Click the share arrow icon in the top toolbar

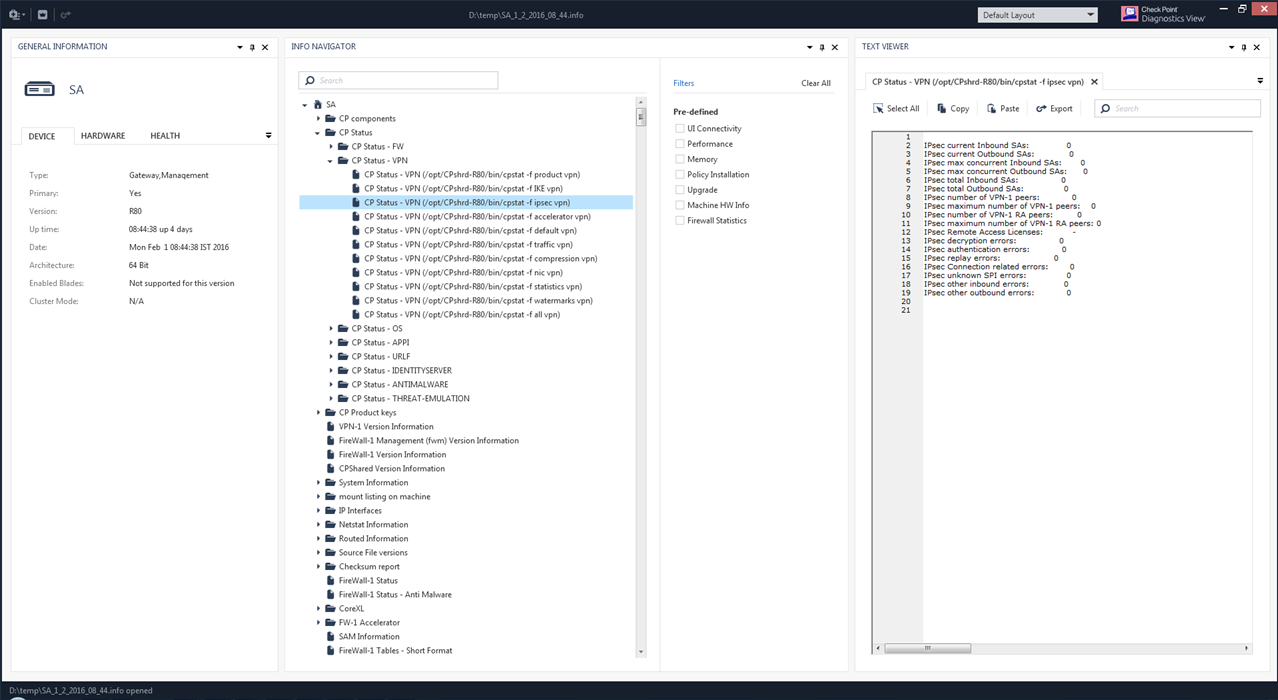click(66, 15)
